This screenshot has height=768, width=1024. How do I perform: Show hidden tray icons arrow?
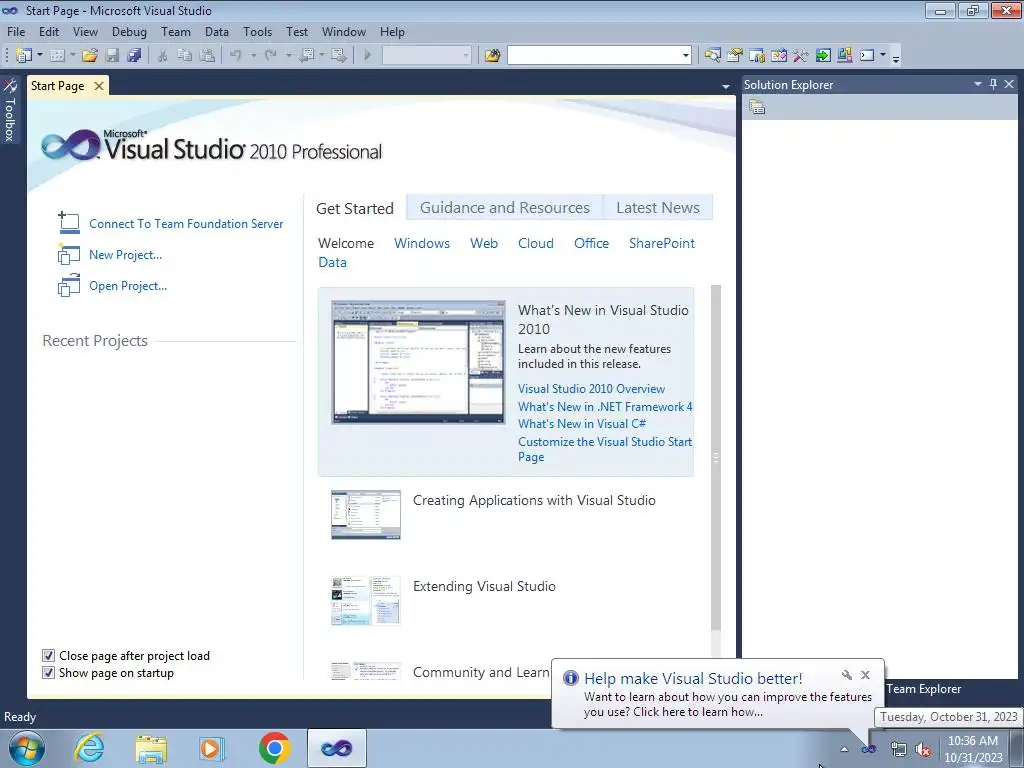tap(844, 749)
